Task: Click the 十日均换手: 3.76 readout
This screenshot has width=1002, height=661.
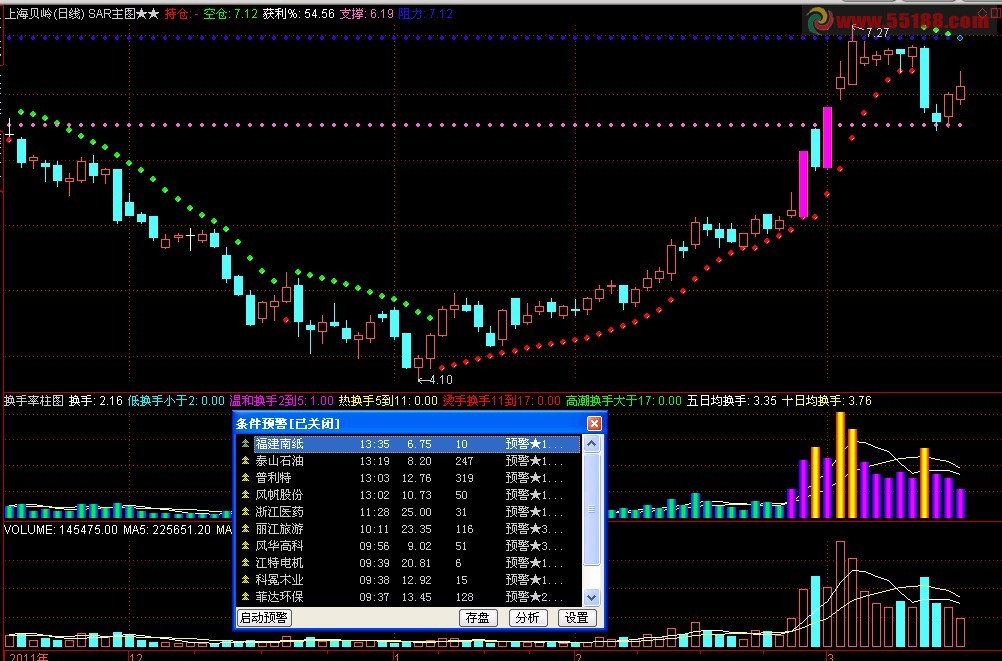Action: point(827,401)
